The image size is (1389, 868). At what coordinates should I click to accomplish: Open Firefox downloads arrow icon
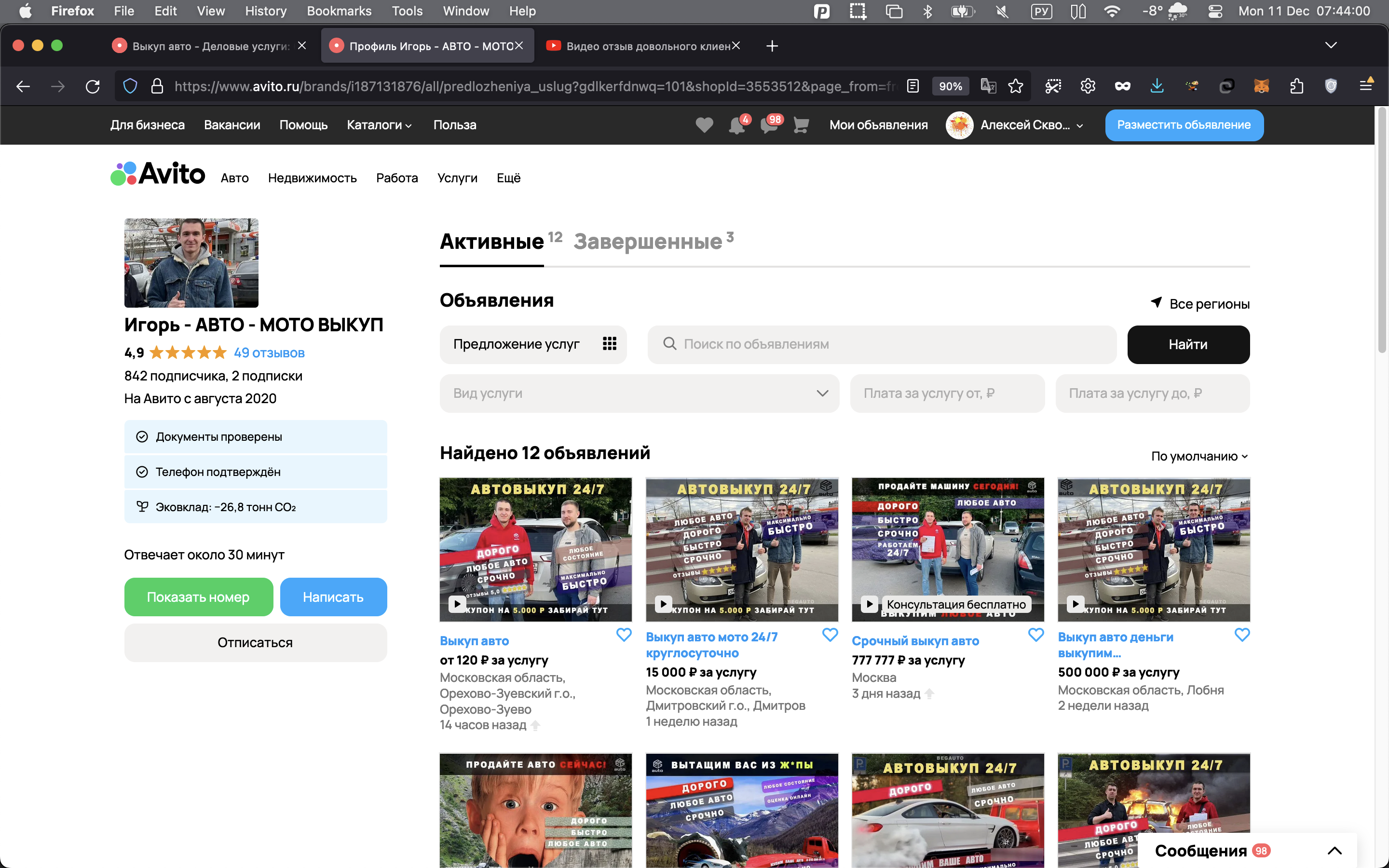pyautogui.click(x=1157, y=87)
